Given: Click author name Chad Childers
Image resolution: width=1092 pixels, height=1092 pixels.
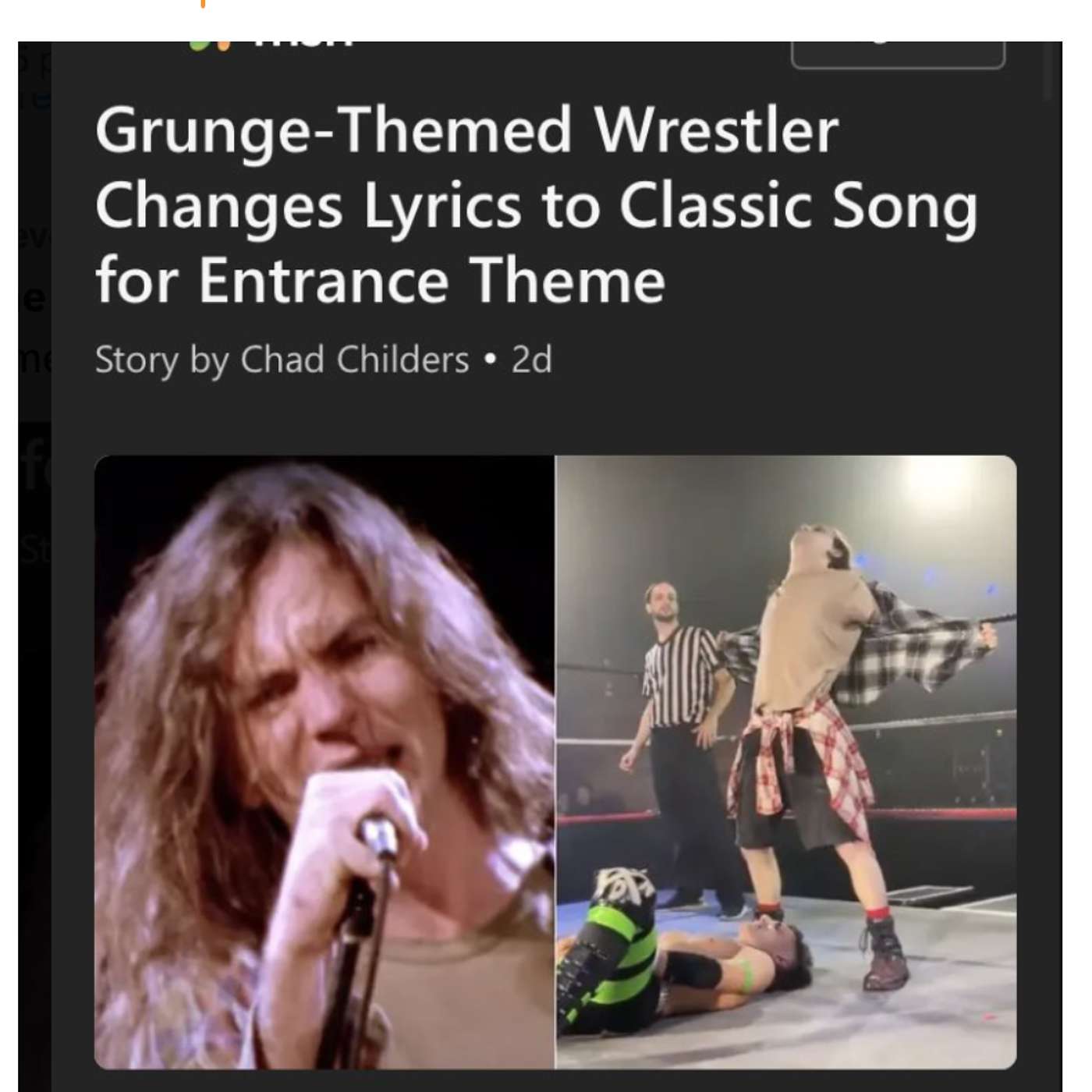Looking at the screenshot, I should click(x=355, y=360).
